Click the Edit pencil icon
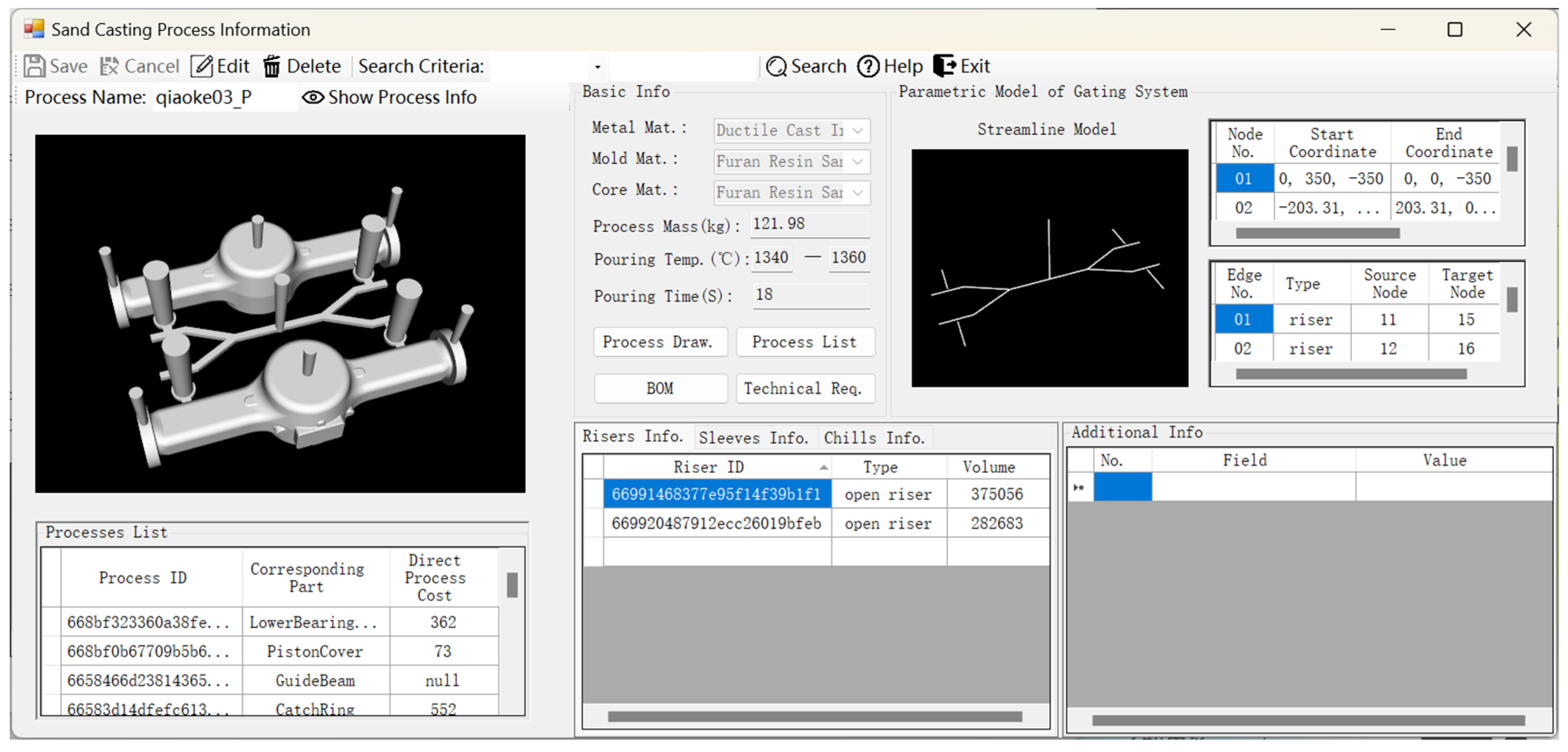This screenshot has height=752, width=1568. pos(201,66)
